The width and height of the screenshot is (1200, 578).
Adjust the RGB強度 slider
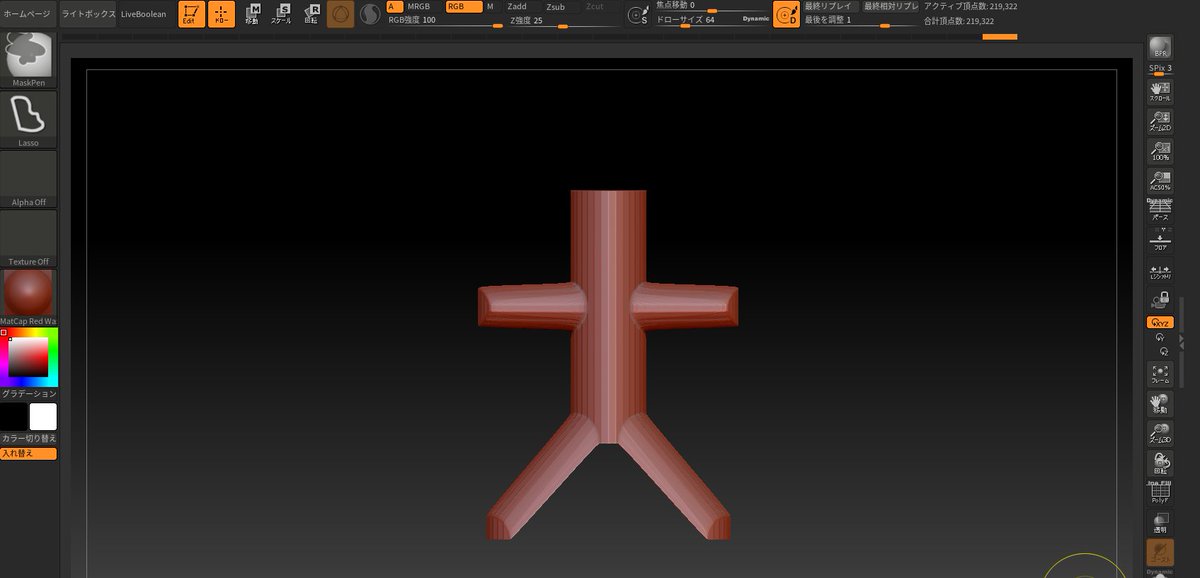444,21
